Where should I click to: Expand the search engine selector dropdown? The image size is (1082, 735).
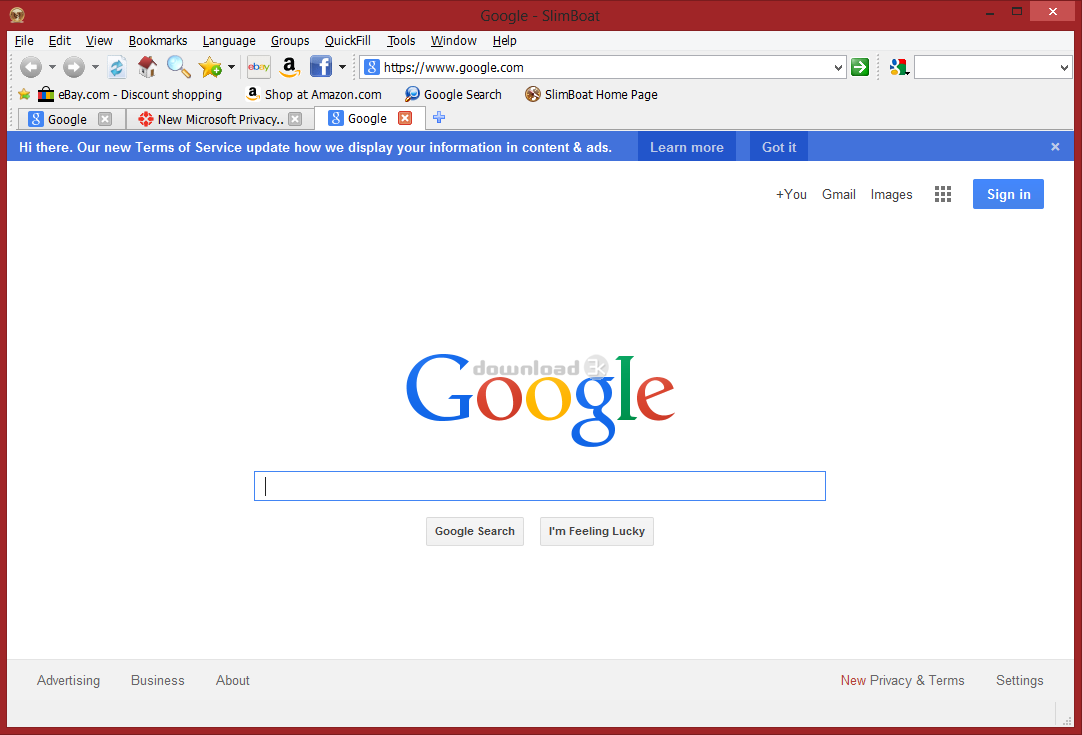[x=1064, y=67]
